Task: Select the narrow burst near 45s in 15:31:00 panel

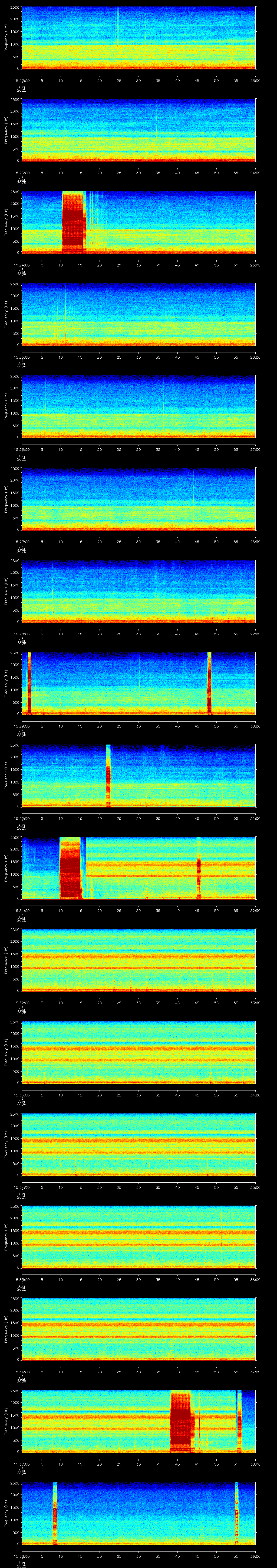Action: (x=199, y=868)
